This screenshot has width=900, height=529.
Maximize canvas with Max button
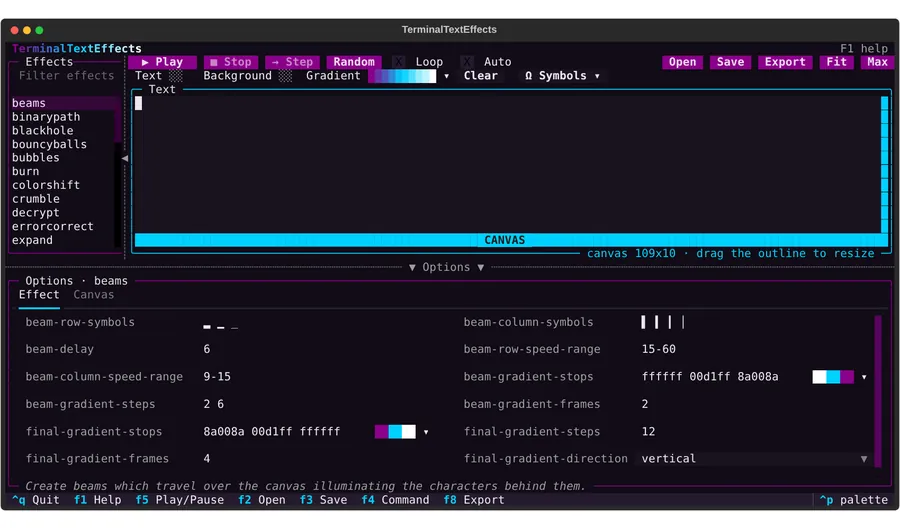tap(877, 62)
